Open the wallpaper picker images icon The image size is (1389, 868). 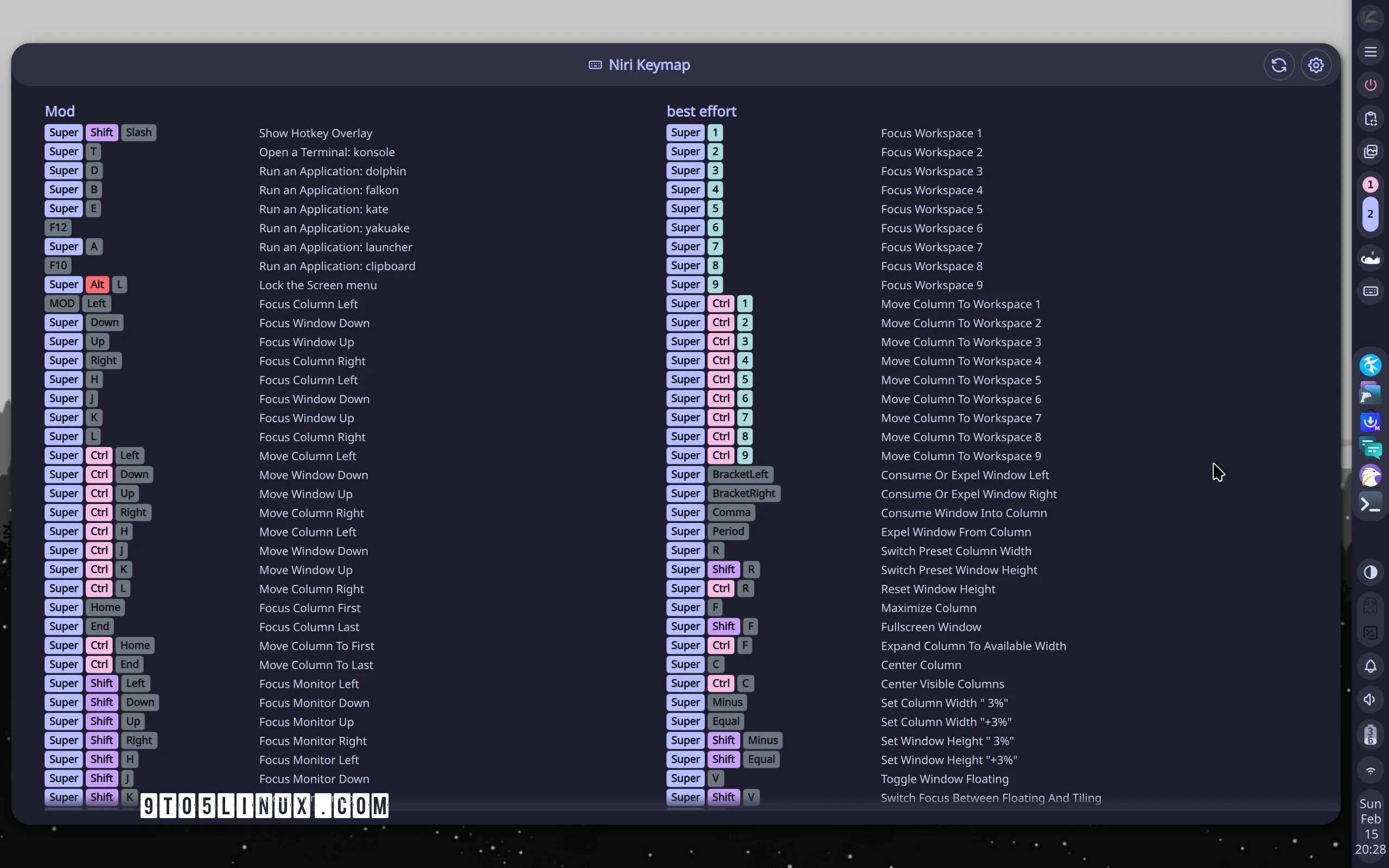(1371, 151)
